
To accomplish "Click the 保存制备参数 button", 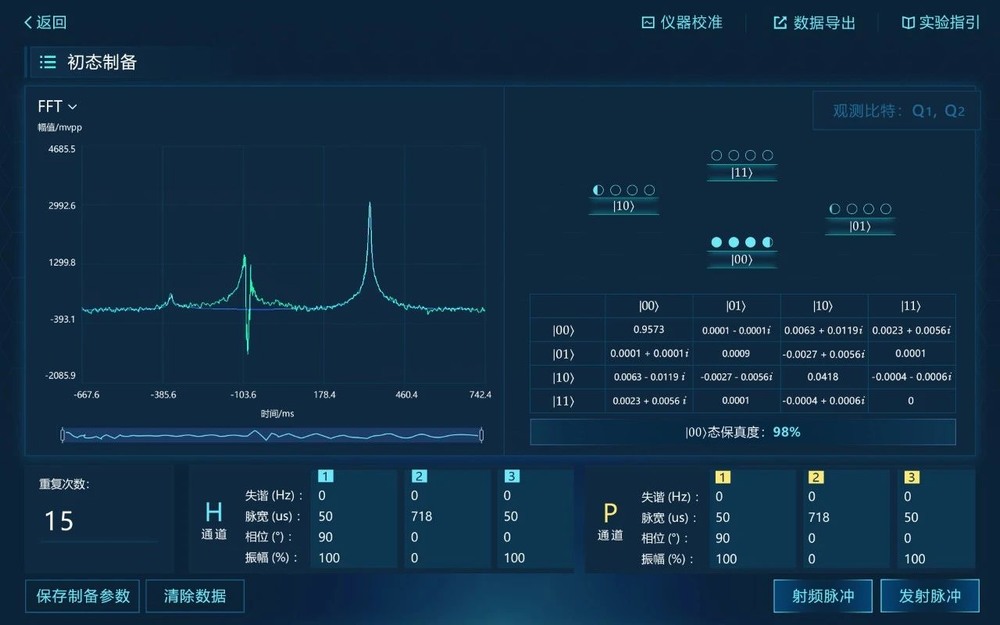I will click(x=83, y=596).
